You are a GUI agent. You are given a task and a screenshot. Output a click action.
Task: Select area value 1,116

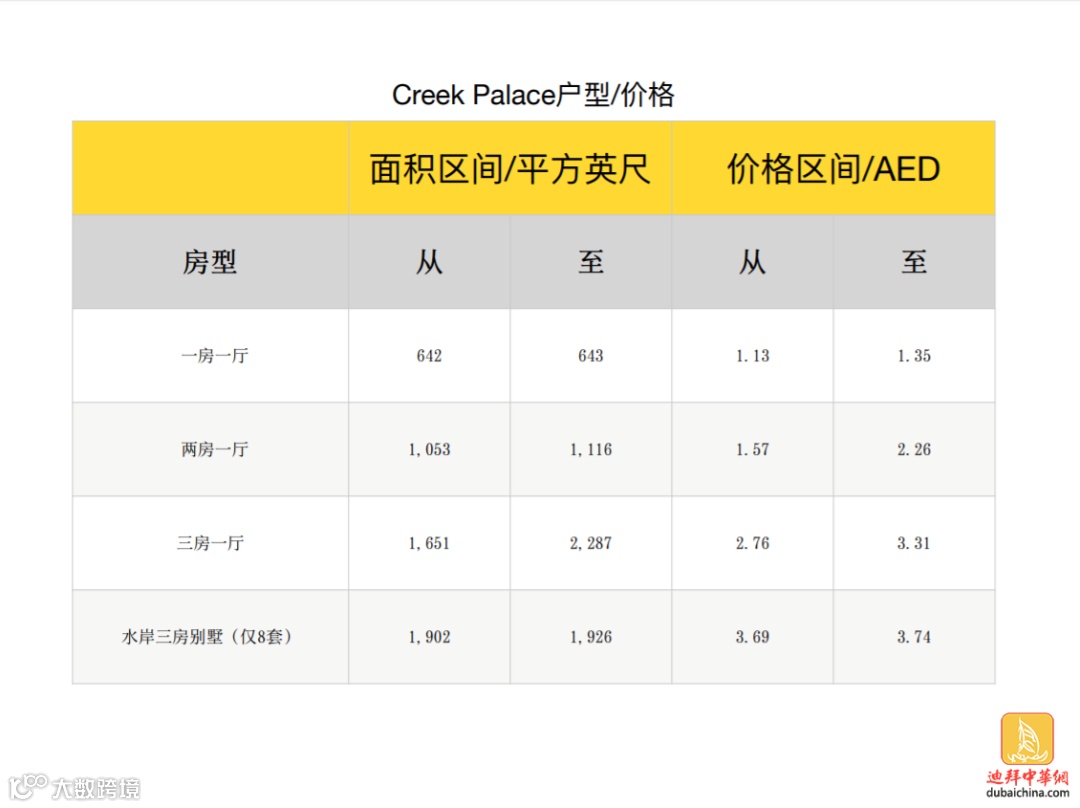(x=591, y=450)
